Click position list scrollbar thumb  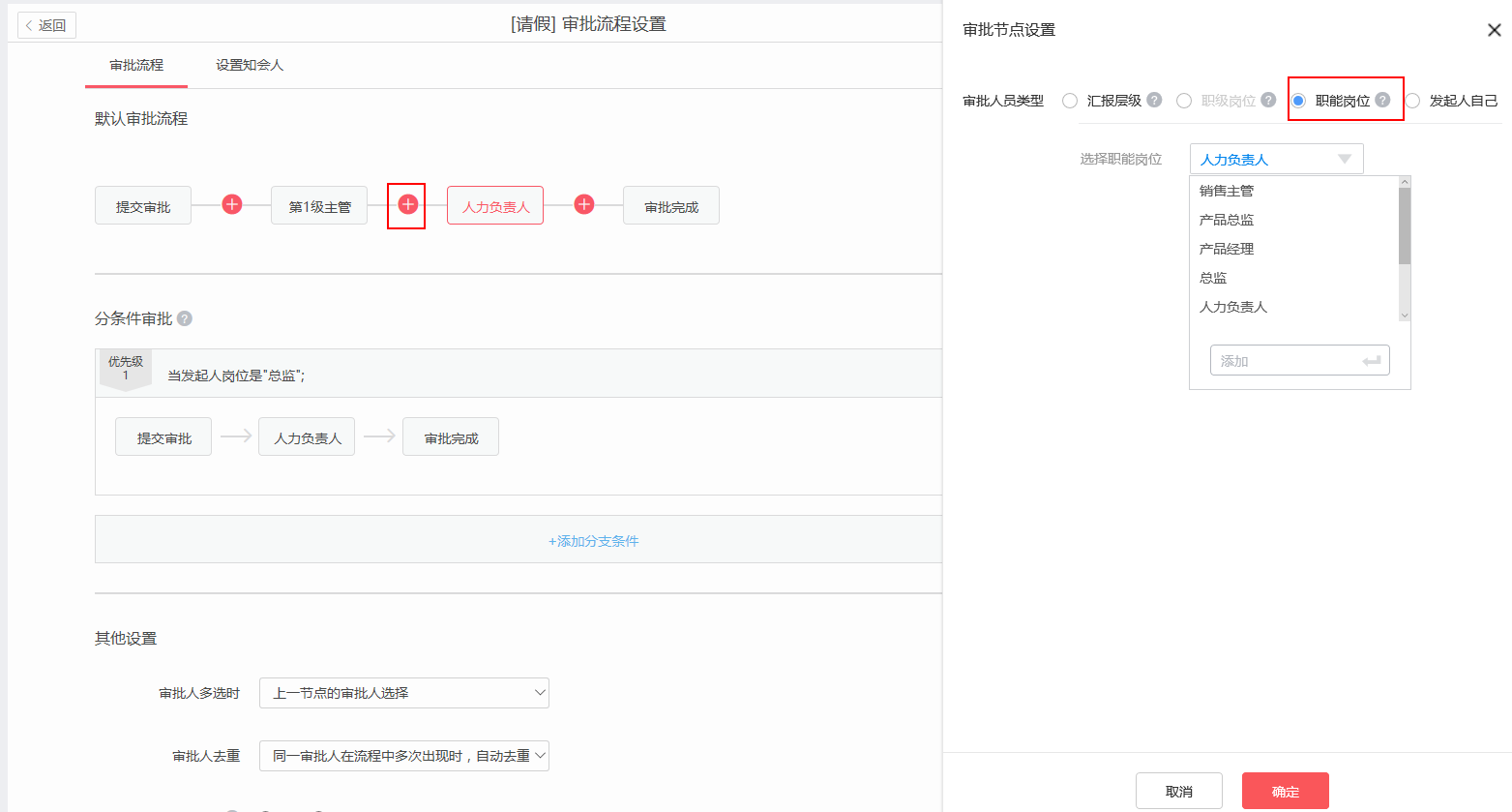(x=1405, y=226)
